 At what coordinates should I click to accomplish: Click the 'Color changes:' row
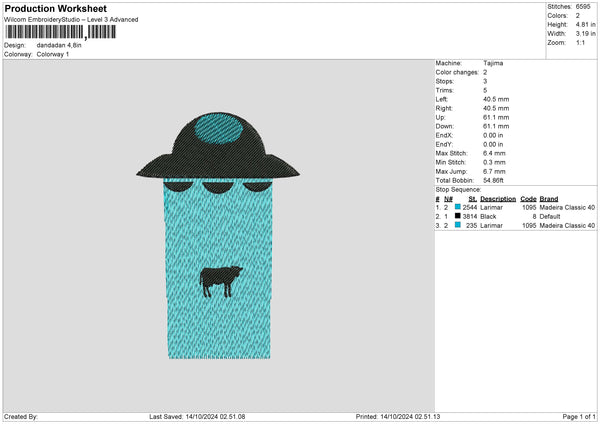[x=461, y=72]
